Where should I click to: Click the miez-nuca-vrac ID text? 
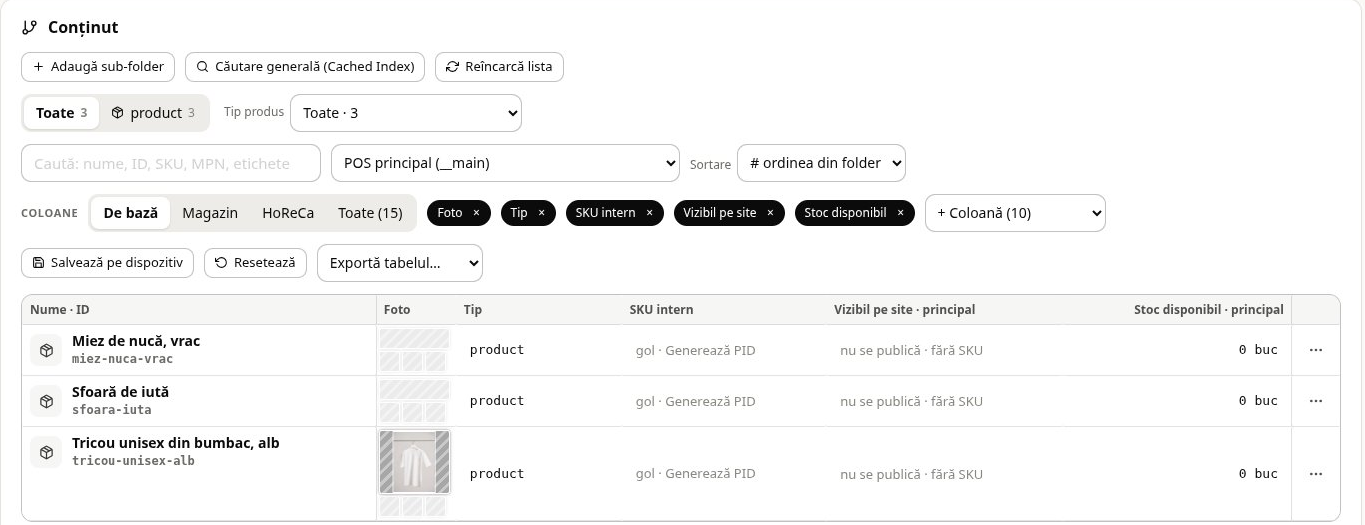(x=122, y=359)
